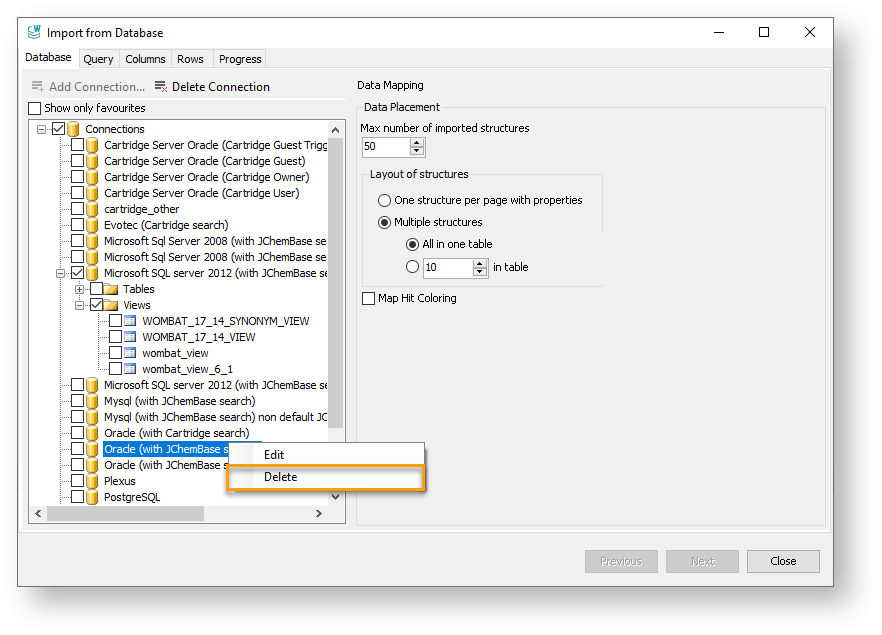The image size is (882, 635).
Task: Click the view icon beside wombat_view
Action: (130, 353)
